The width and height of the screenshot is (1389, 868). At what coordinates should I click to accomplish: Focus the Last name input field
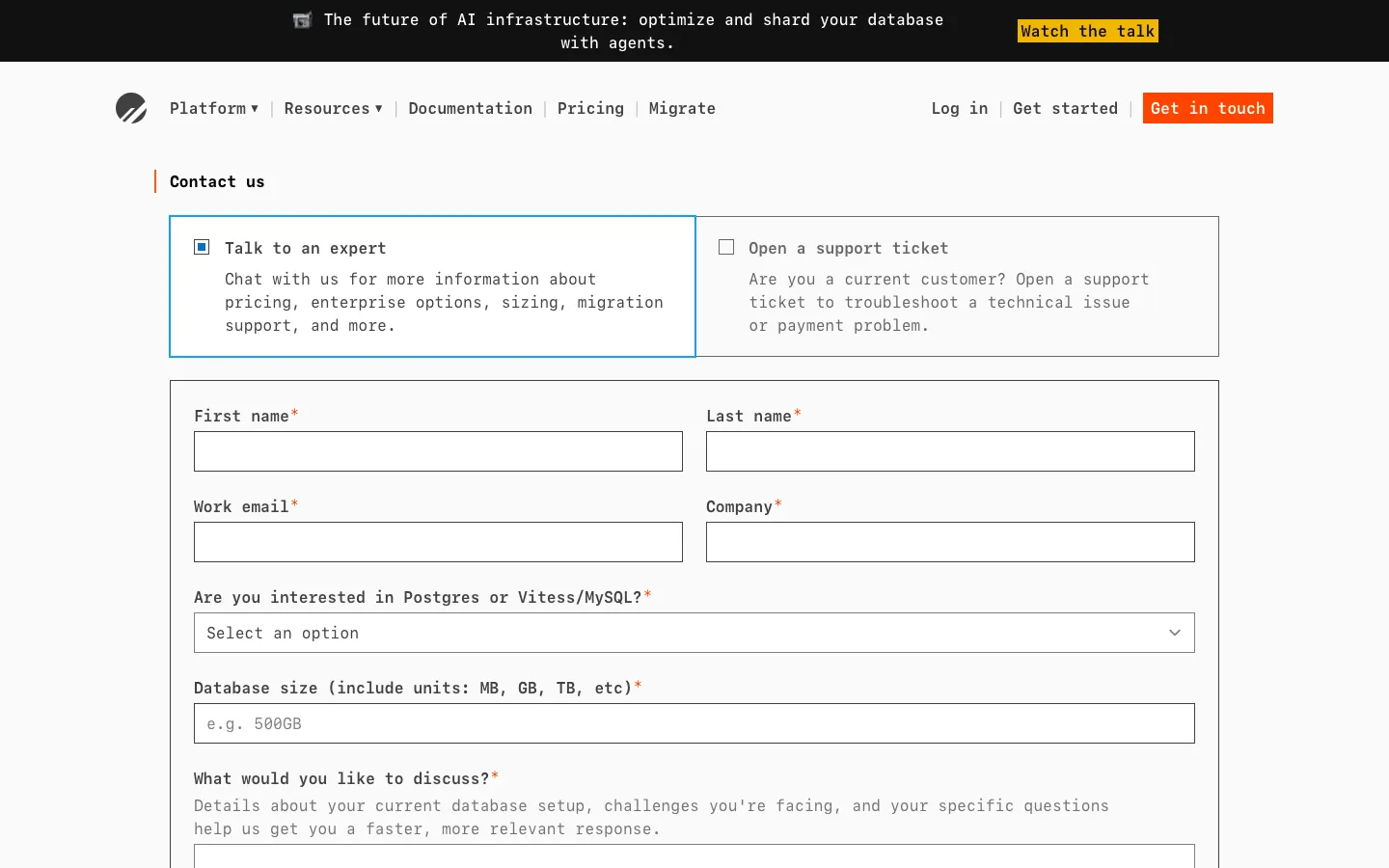pyautogui.click(x=950, y=451)
